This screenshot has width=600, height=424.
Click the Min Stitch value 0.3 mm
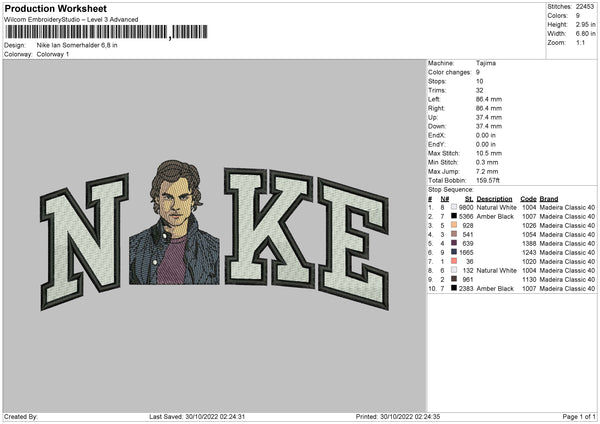tap(487, 162)
